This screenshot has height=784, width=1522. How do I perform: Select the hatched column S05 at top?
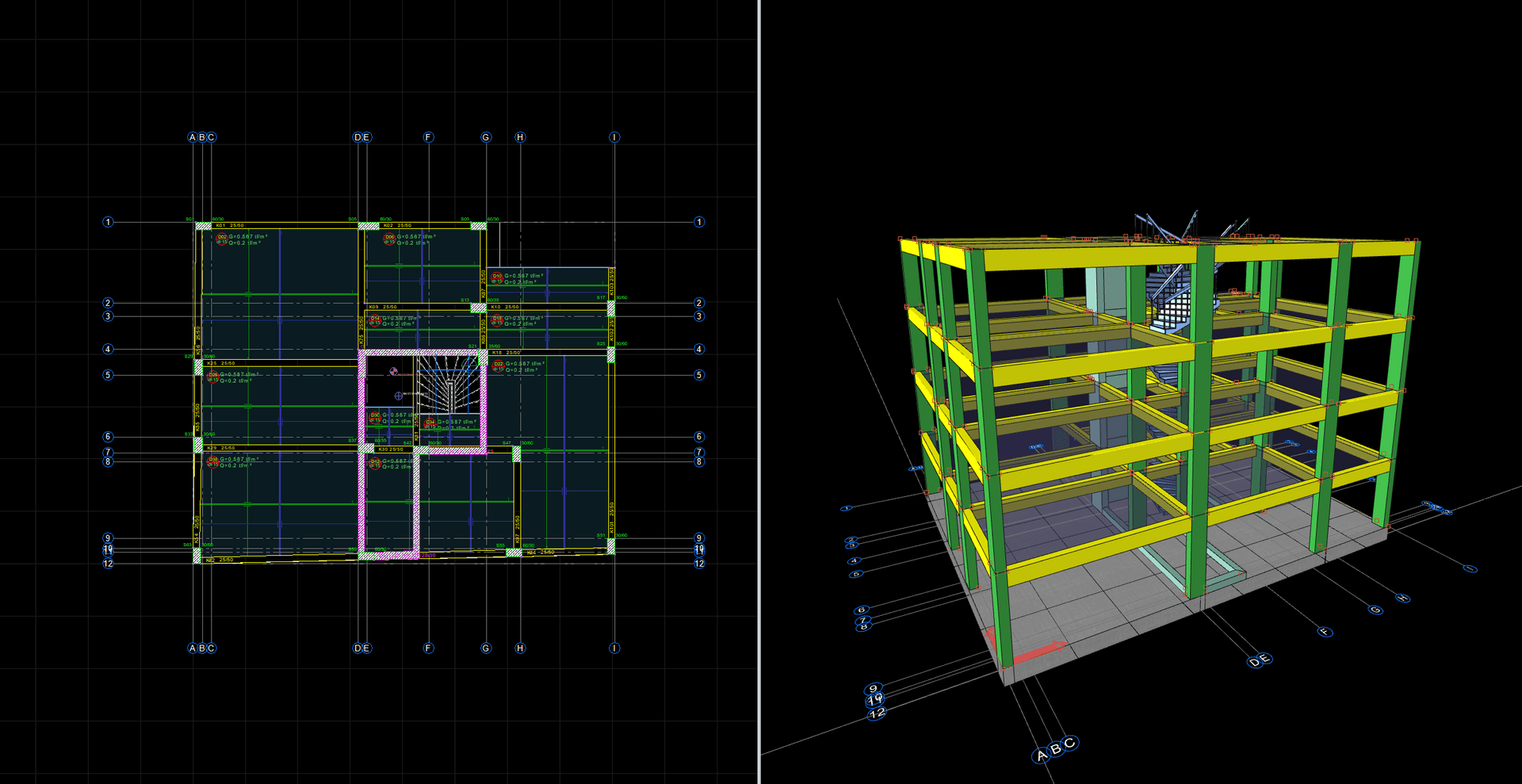(x=368, y=226)
